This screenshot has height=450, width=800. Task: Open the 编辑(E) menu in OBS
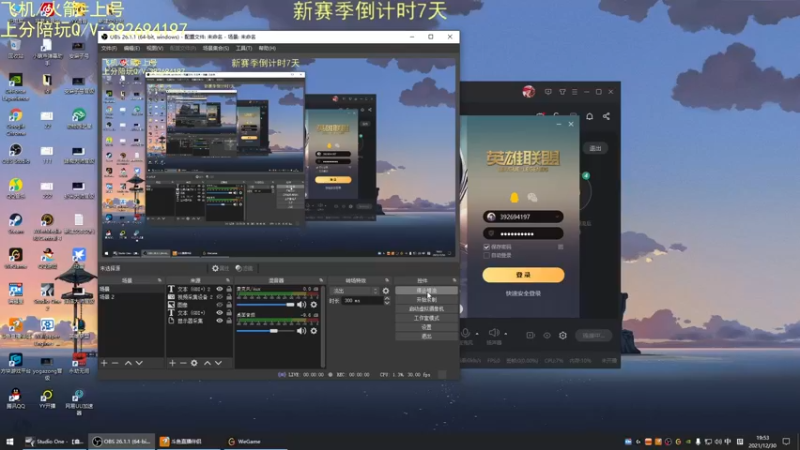point(132,48)
